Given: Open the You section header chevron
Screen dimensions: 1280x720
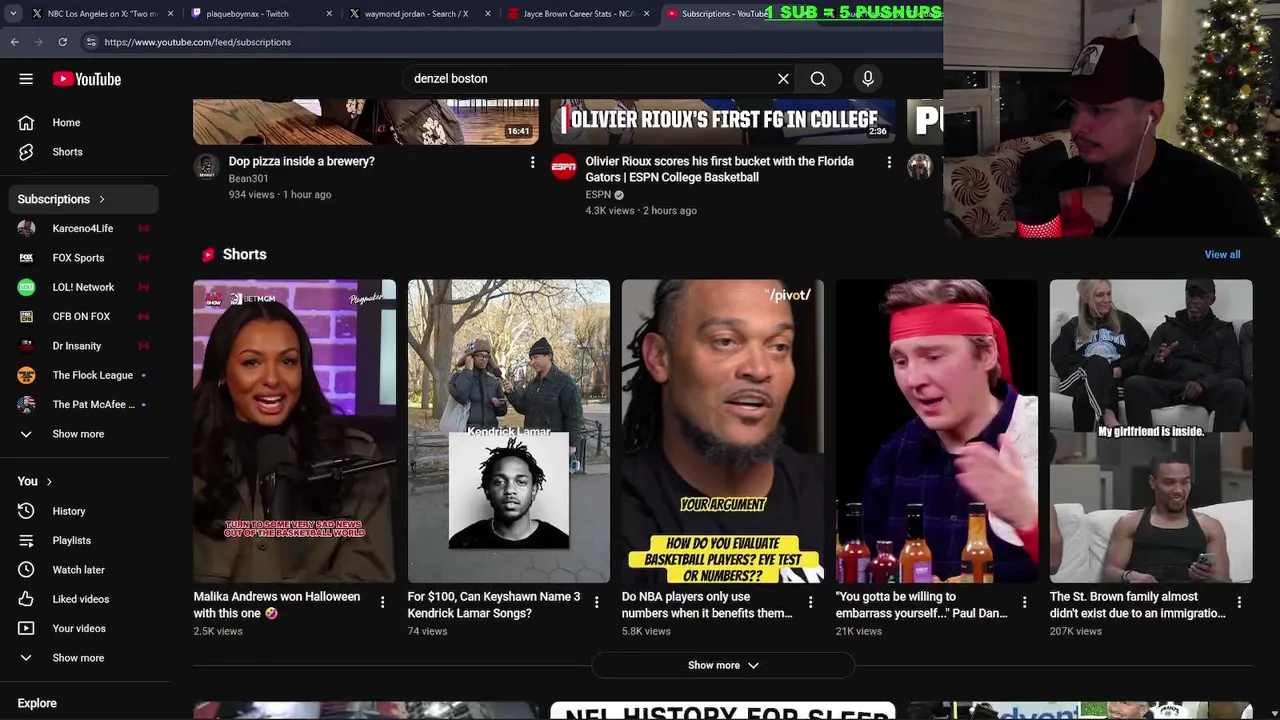Looking at the screenshot, I should (48, 481).
